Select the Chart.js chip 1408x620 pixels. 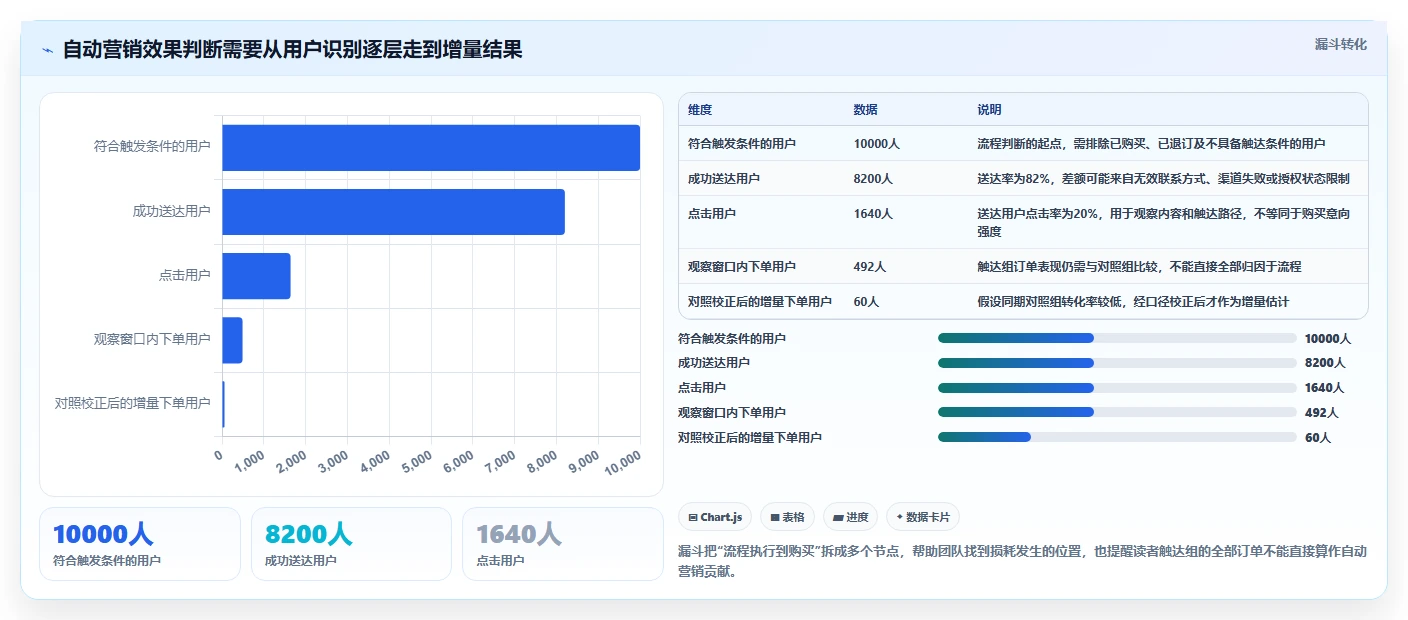[x=715, y=517]
